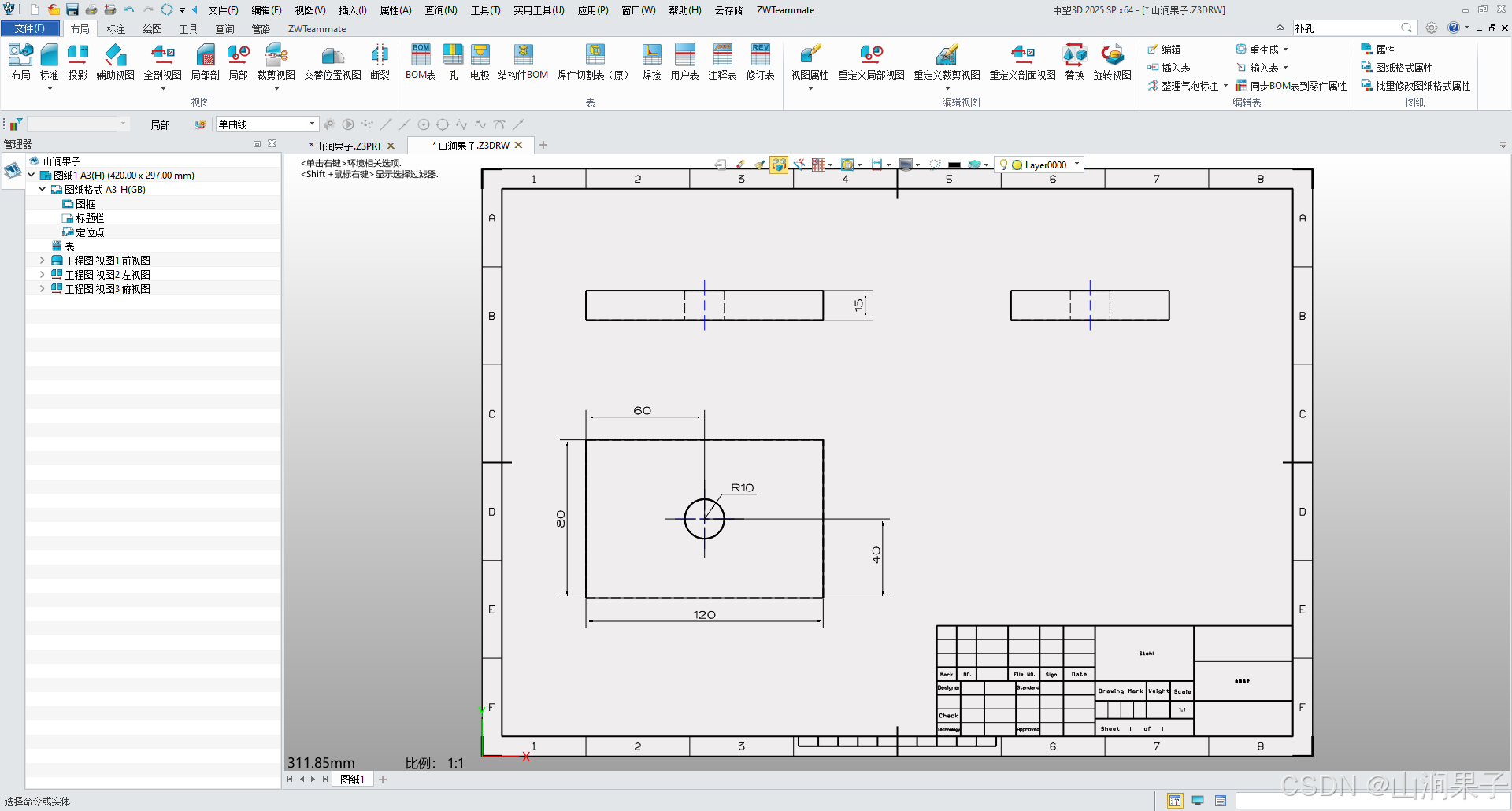The image size is (1512, 811).
Task: Click the command search field containing 补孔
Action: 1354,28
